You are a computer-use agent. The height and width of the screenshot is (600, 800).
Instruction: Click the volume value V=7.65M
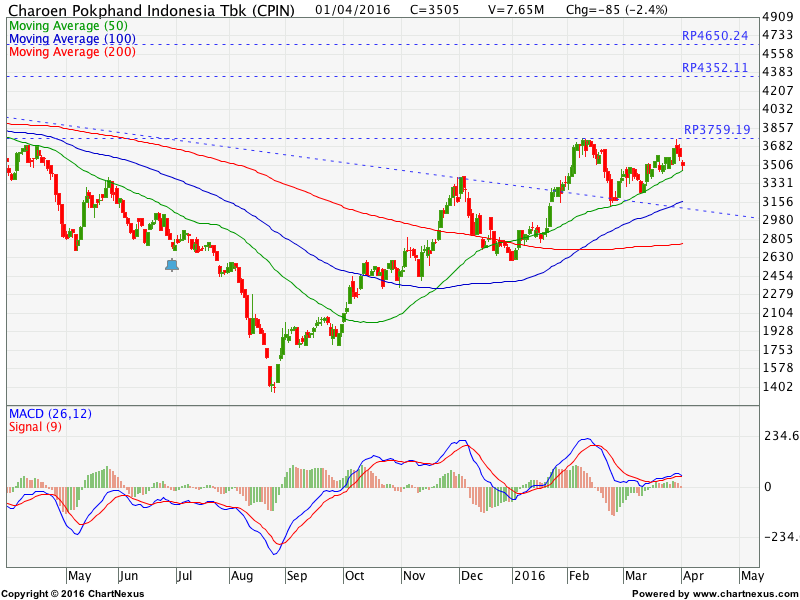click(x=515, y=10)
